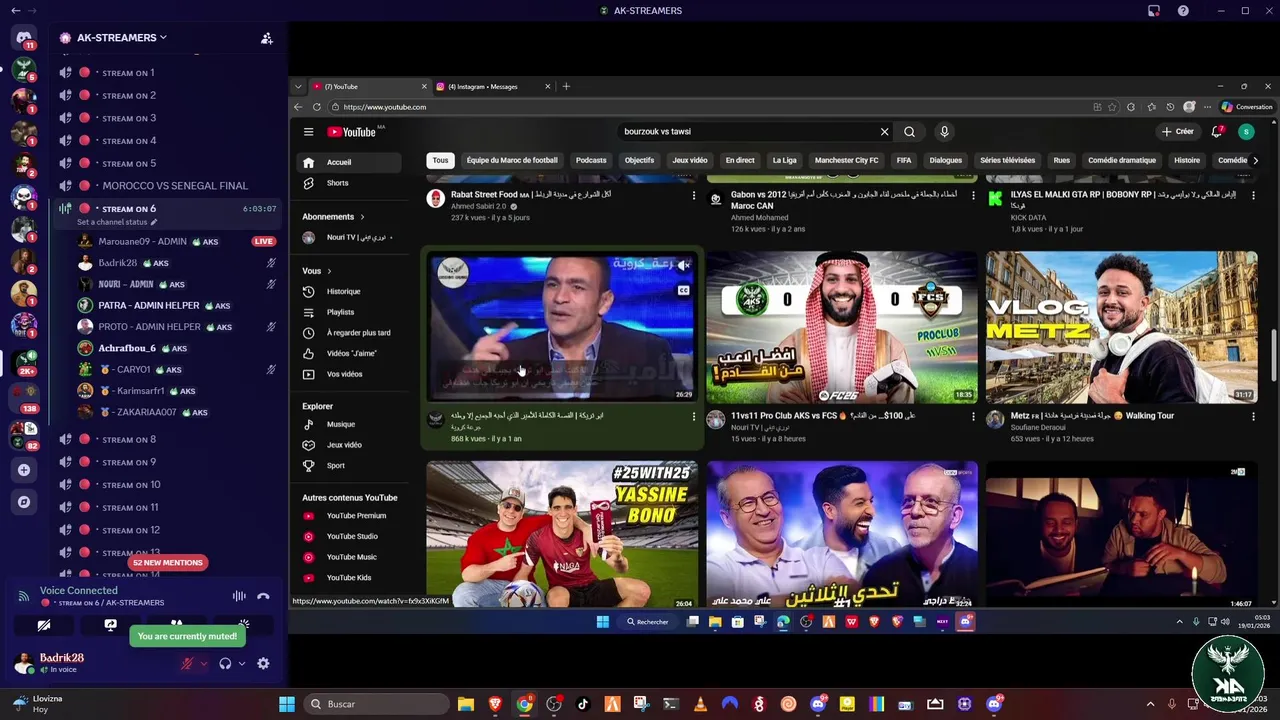Toggle captions CC on hovered video preview

(683, 291)
